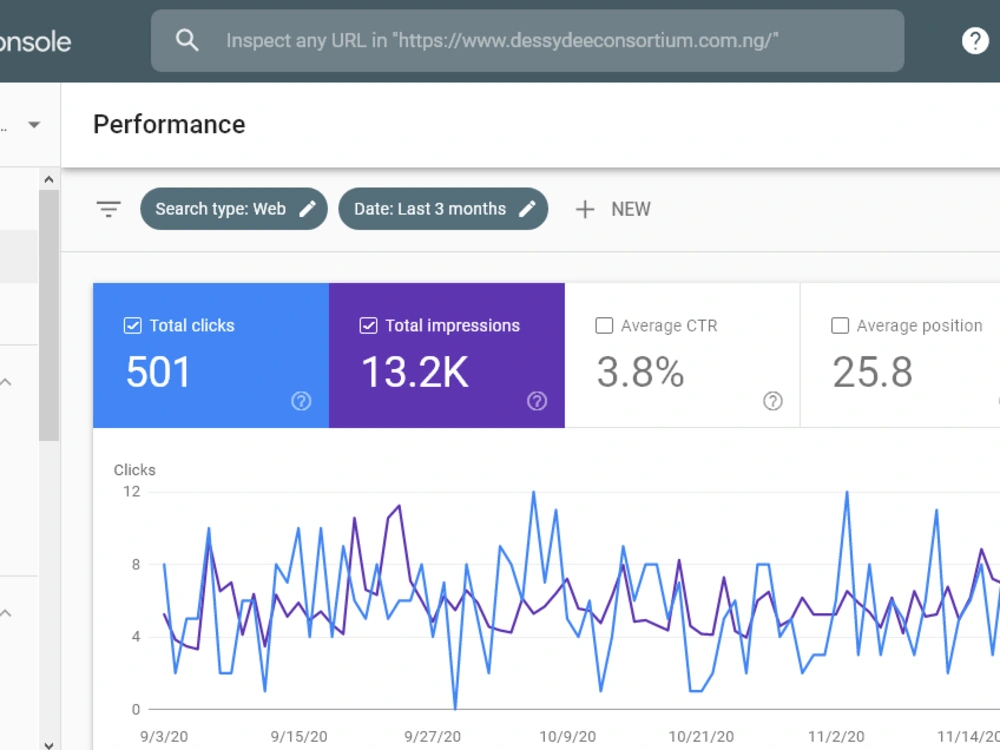Click the Inspect any URL search field

click(x=527, y=41)
